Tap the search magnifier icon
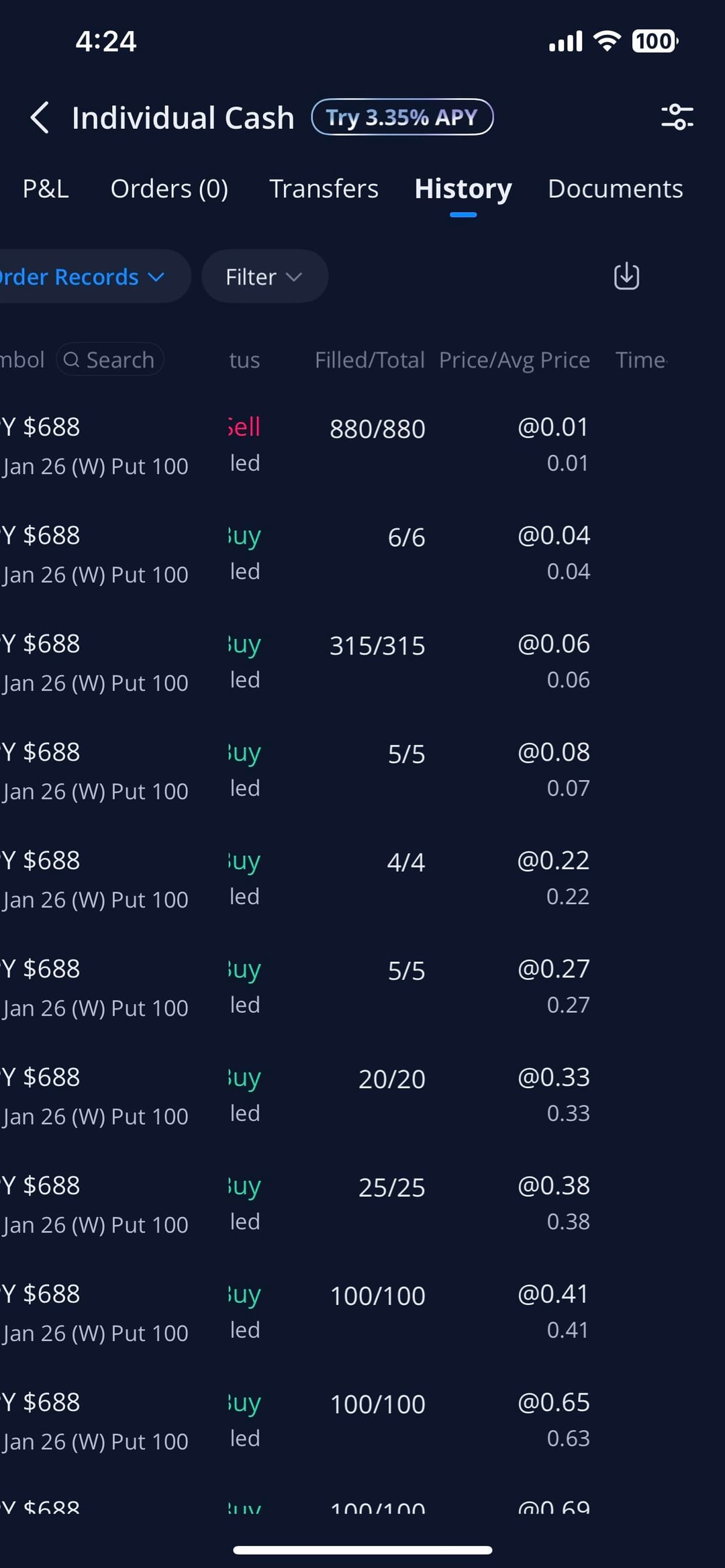This screenshot has width=725, height=1568. point(71,360)
